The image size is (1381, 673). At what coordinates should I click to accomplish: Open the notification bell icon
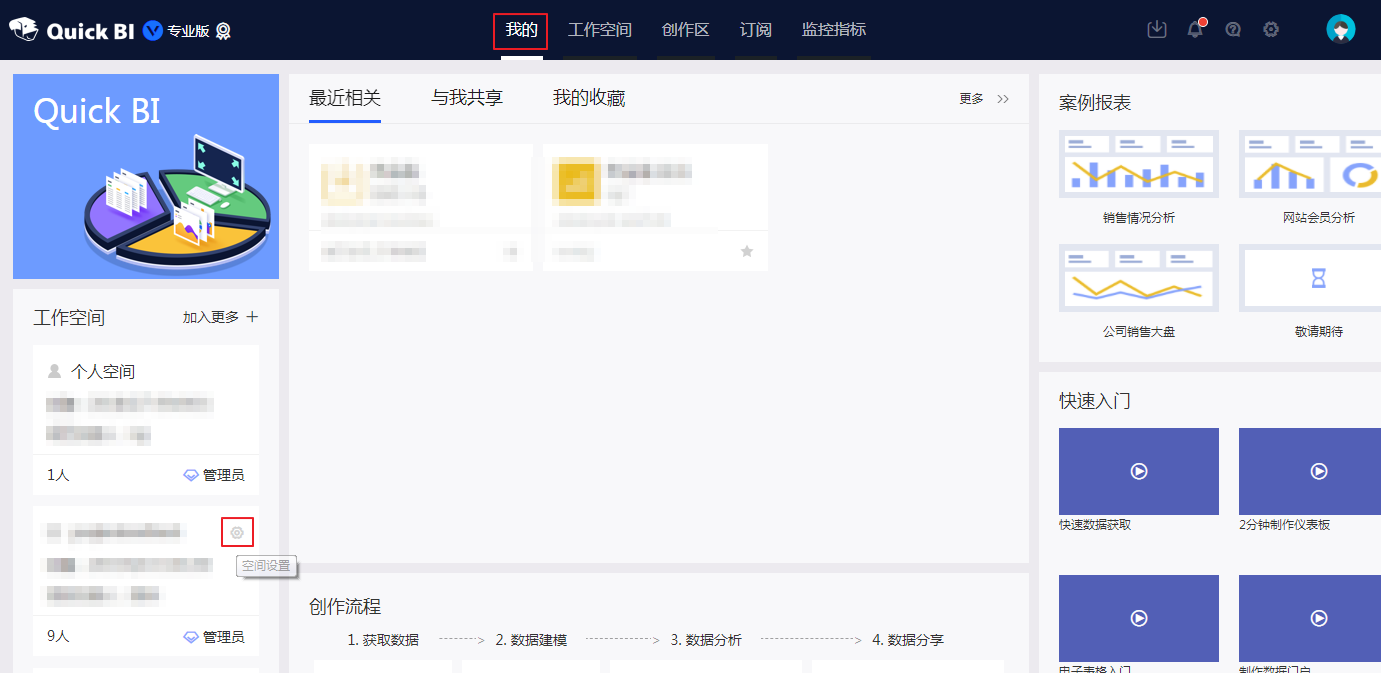1195,30
